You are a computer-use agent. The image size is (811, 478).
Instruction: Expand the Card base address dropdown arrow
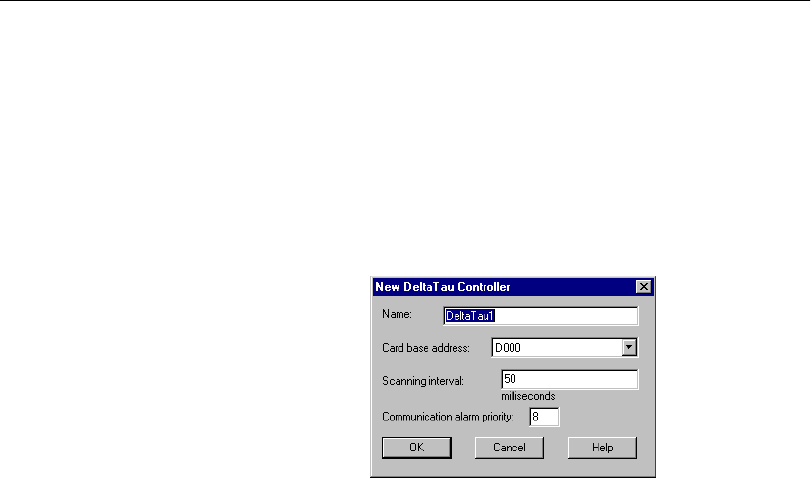tap(629, 348)
